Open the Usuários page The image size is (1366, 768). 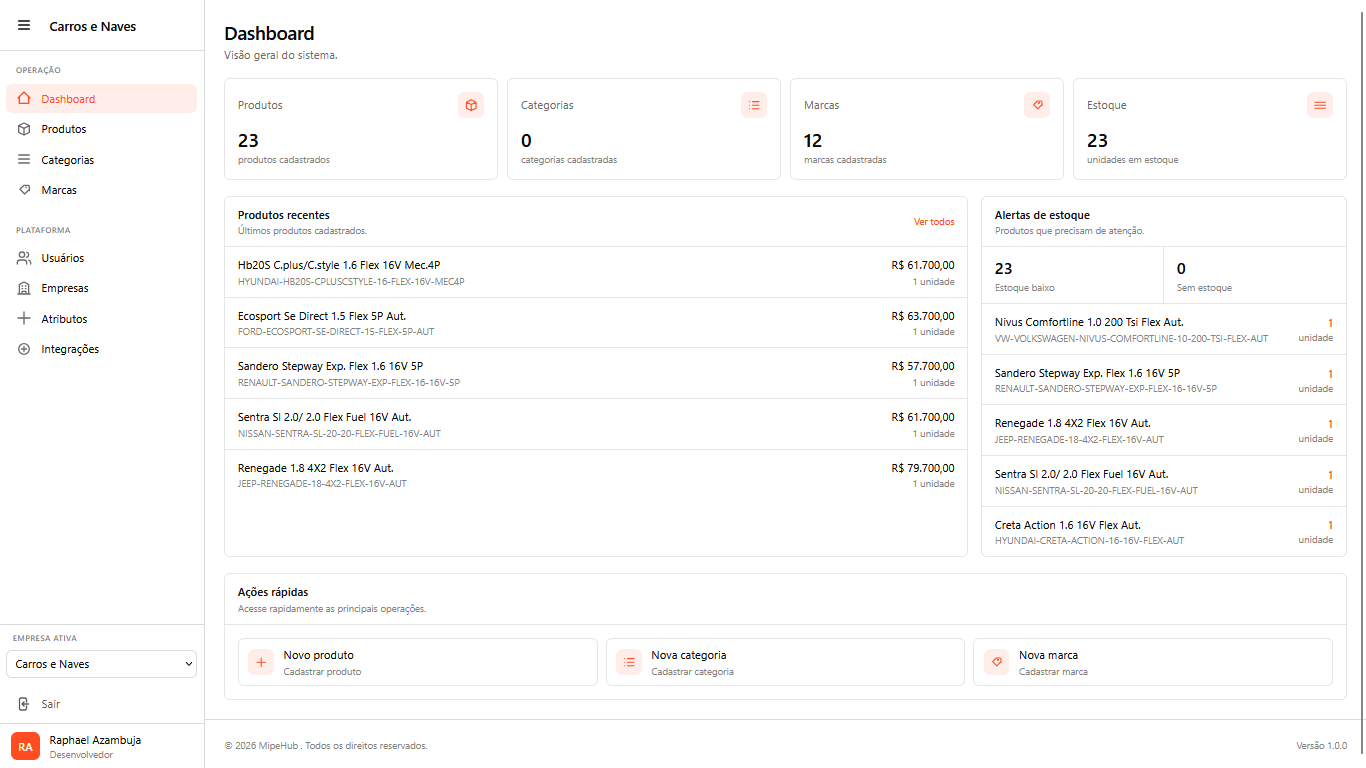point(101,258)
